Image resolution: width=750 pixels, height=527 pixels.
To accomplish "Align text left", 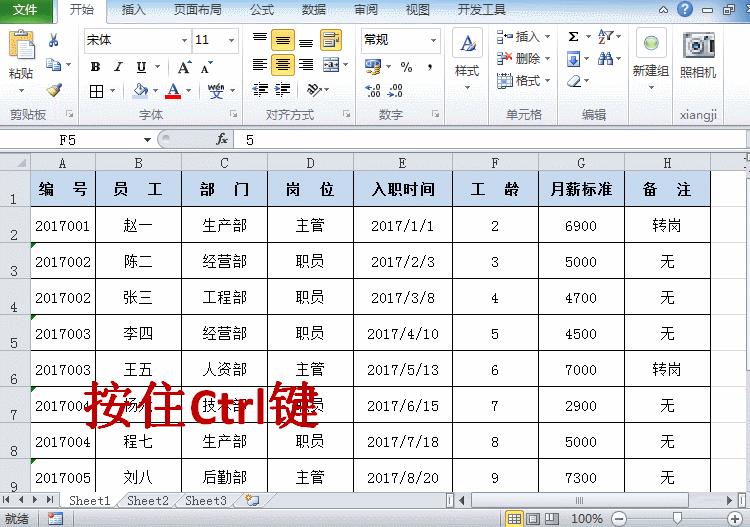I will point(260,65).
